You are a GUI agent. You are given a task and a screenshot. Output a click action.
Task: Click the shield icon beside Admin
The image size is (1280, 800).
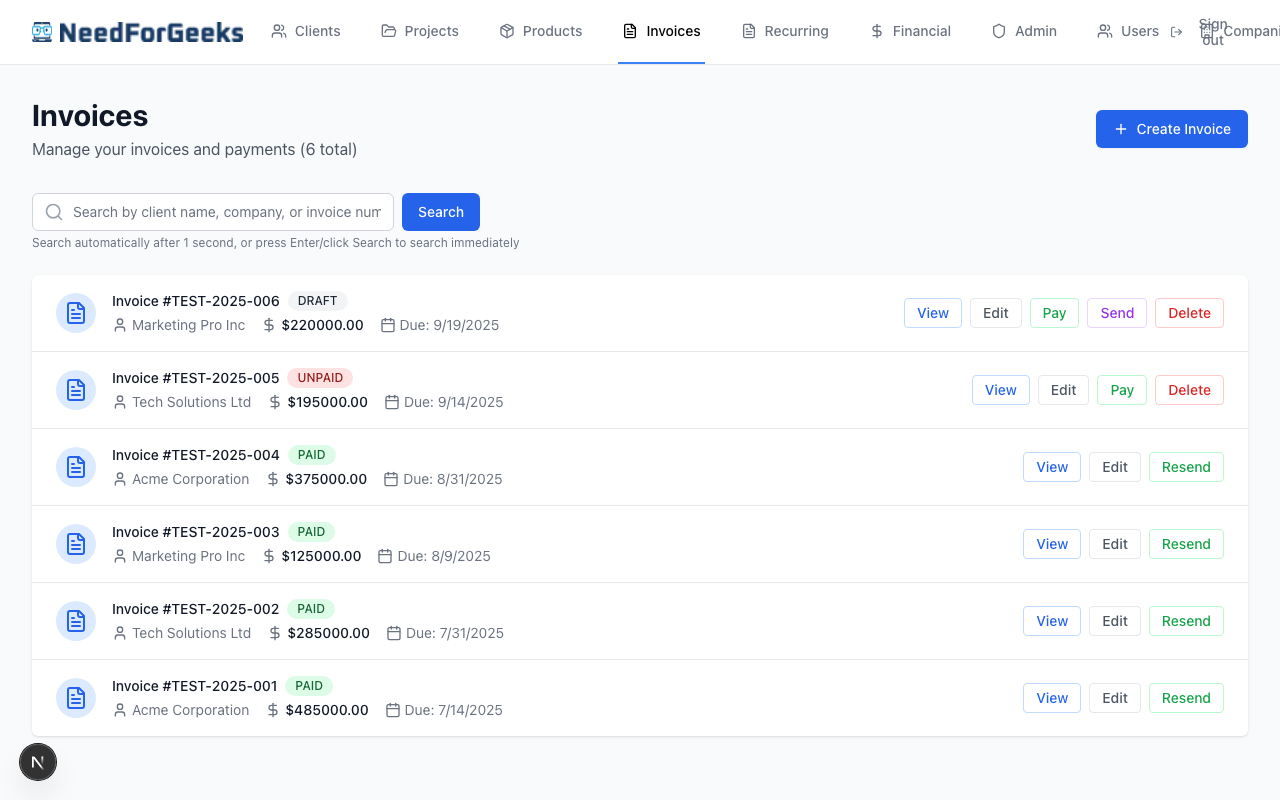point(997,31)
